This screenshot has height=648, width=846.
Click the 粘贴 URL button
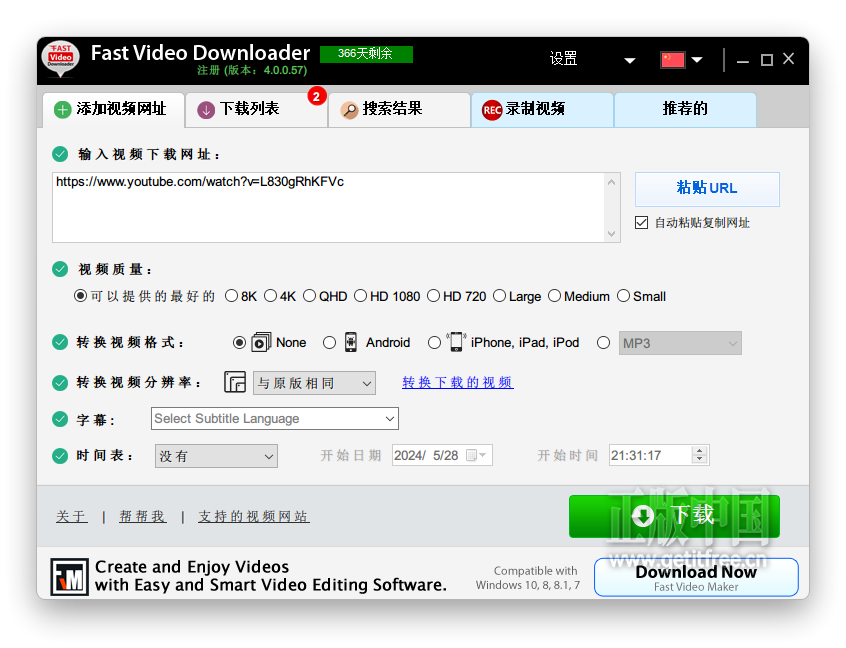(707, 189)
